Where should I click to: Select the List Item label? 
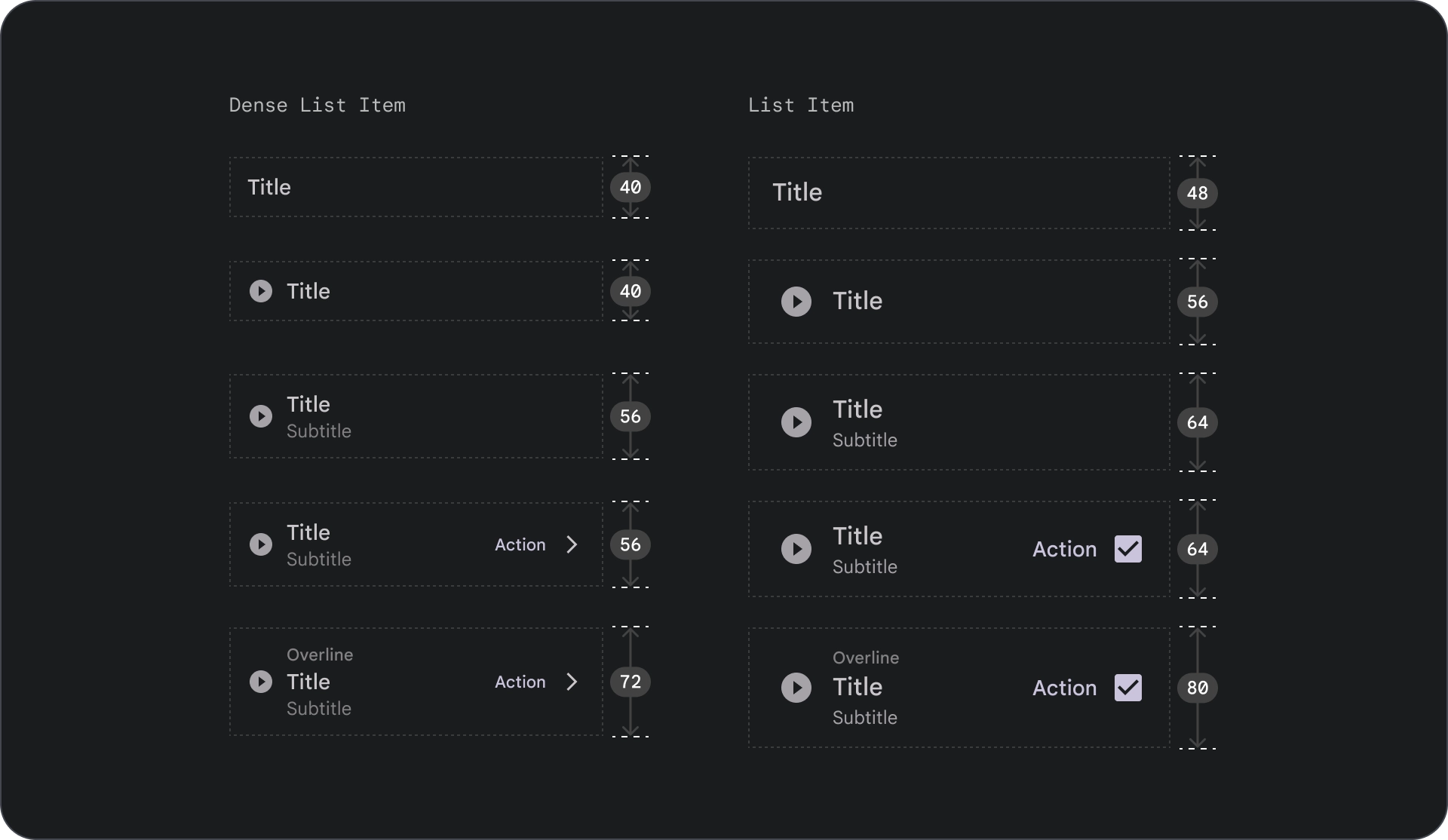pyautogui.click(x=800, y=104)
